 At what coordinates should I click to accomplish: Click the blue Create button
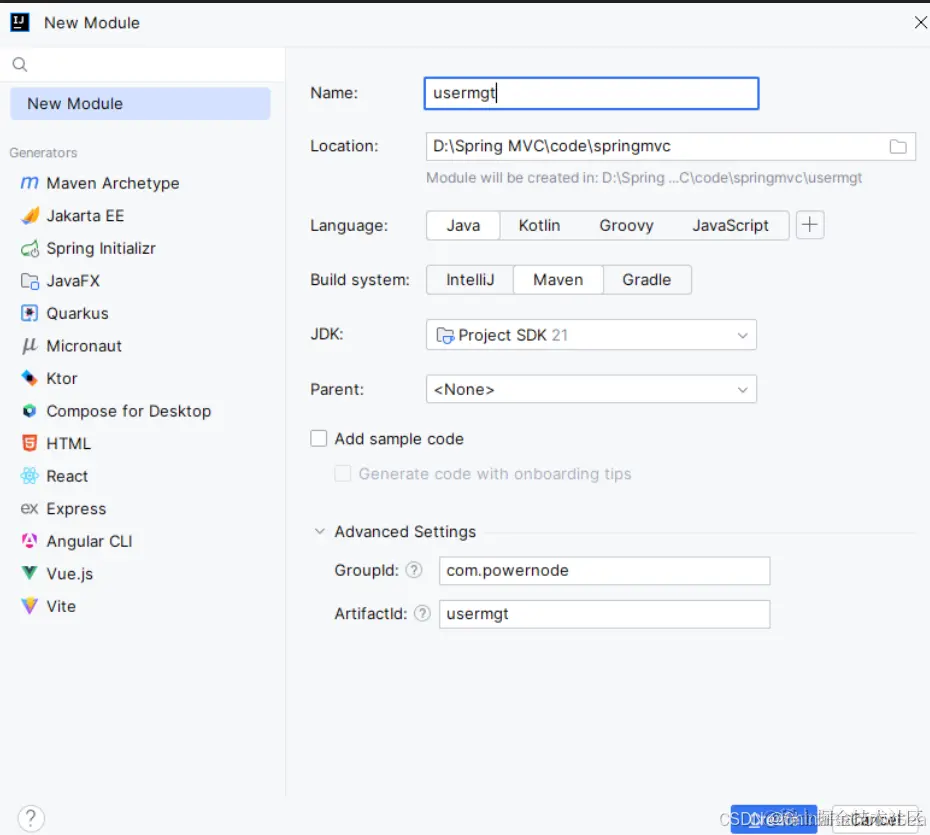click(x=773, y=818)
